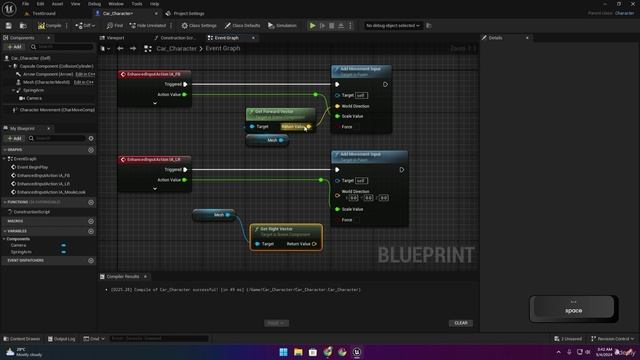Viewport: 640px width, 360px height.
Task: Open the Output Log
Action: tap(62, 339)
